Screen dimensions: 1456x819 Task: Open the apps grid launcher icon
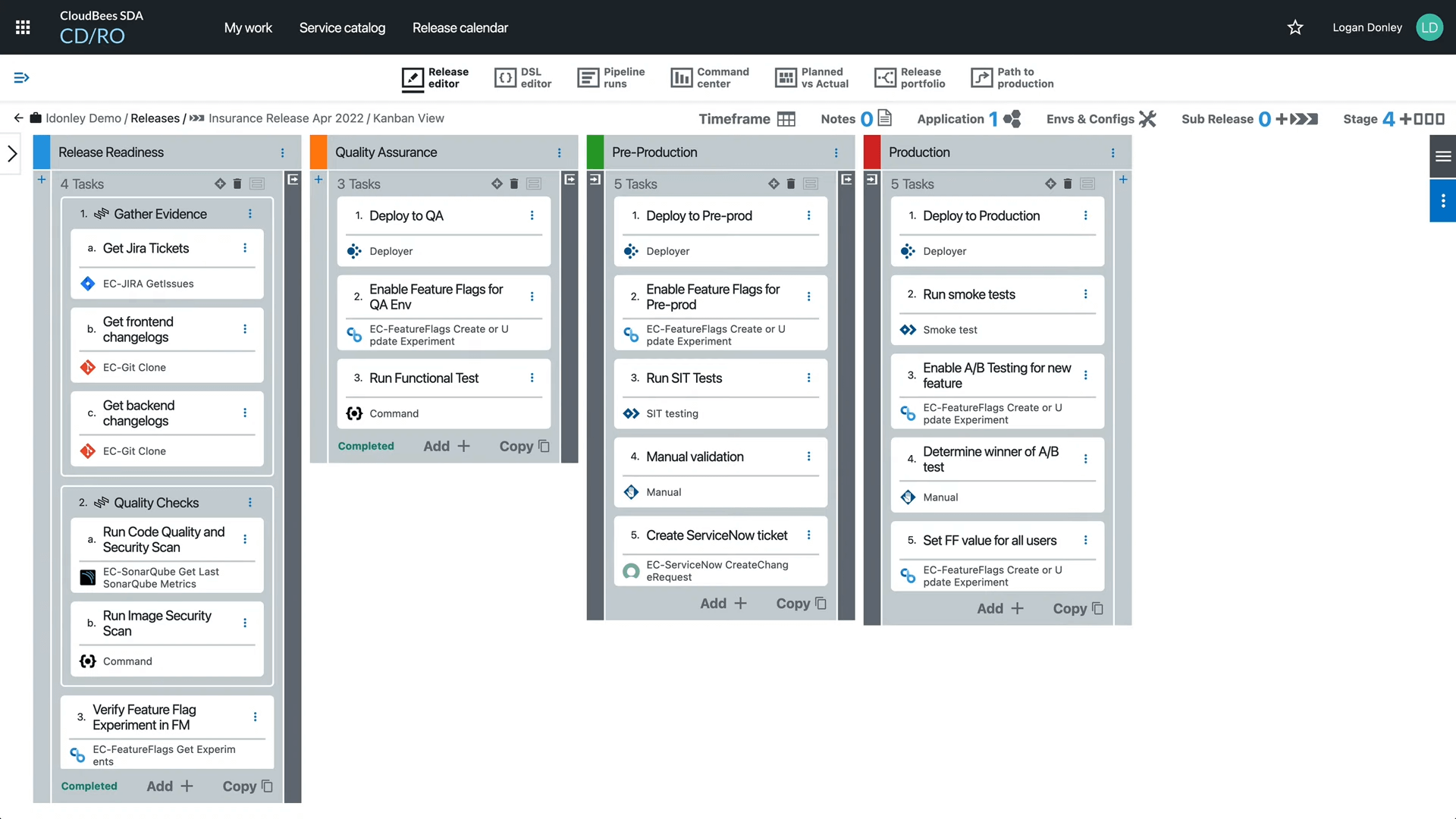pos(23,27)
